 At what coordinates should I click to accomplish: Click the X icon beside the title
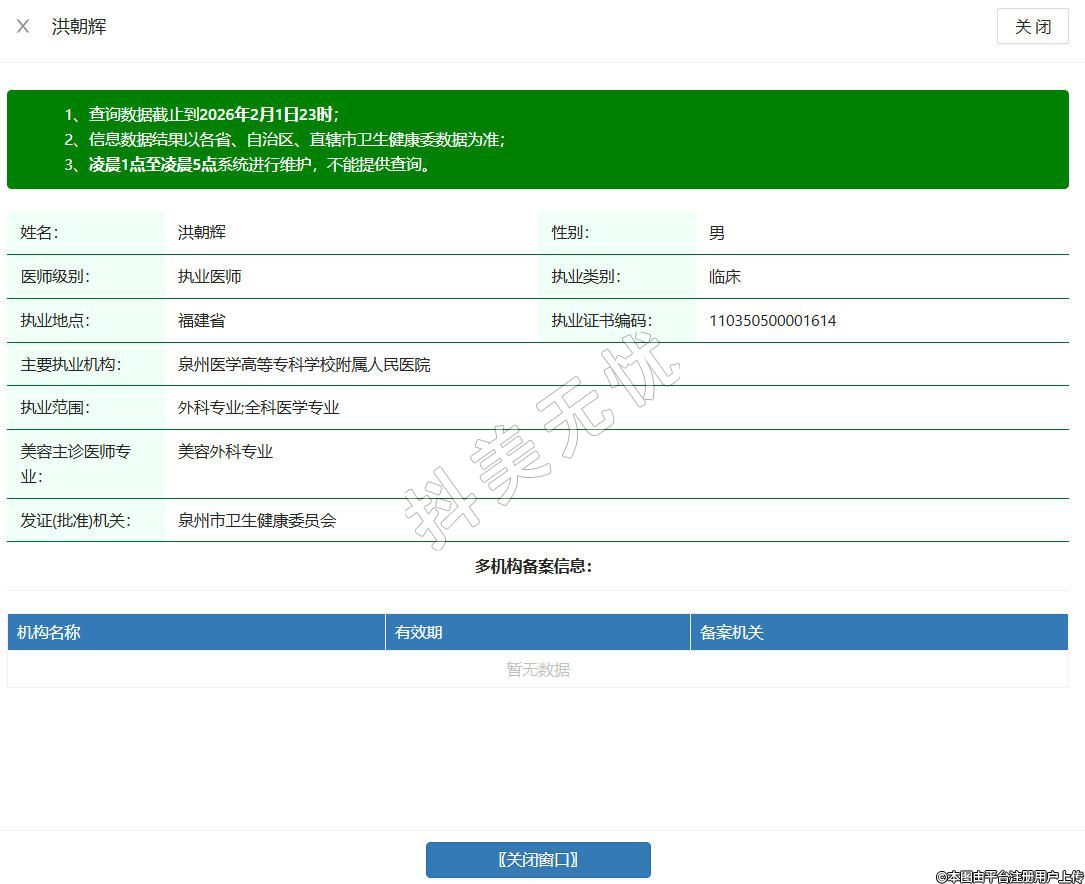click(x=23, y=27)
